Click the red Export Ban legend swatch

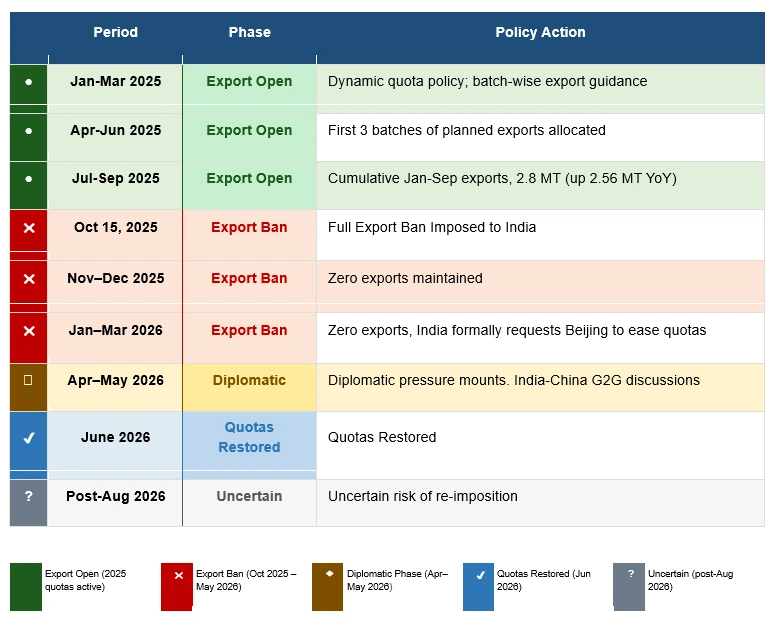177,587
